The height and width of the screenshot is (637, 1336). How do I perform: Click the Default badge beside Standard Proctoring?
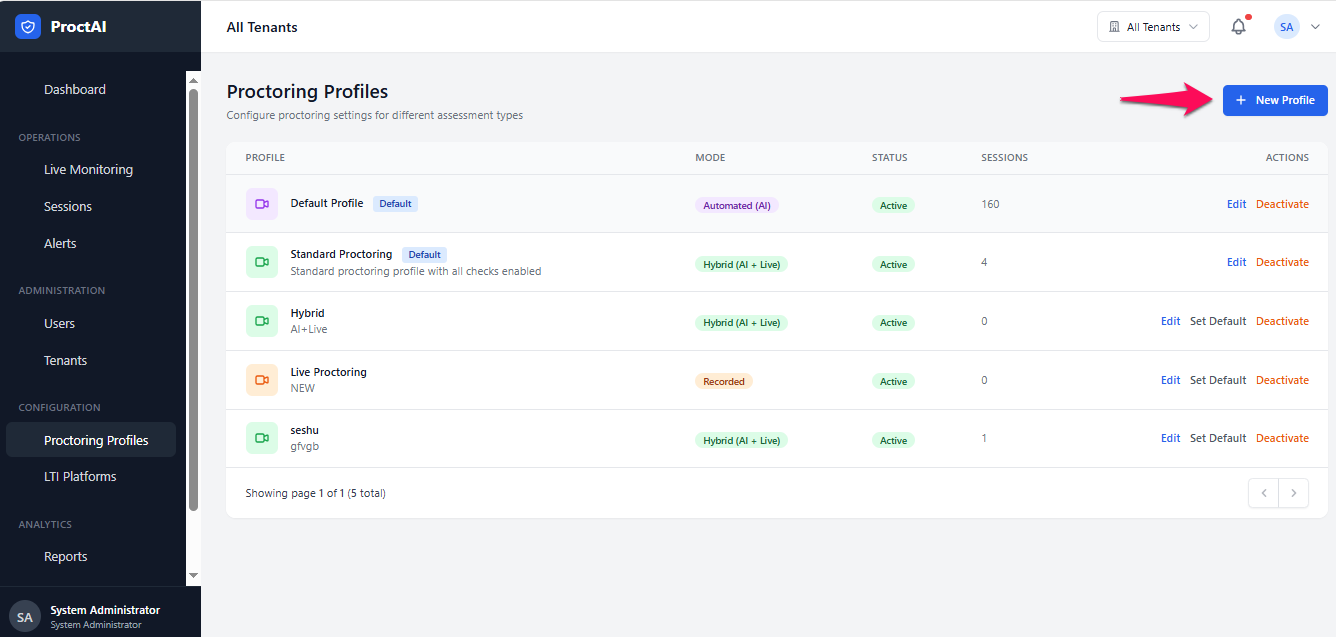click(424, 254)
